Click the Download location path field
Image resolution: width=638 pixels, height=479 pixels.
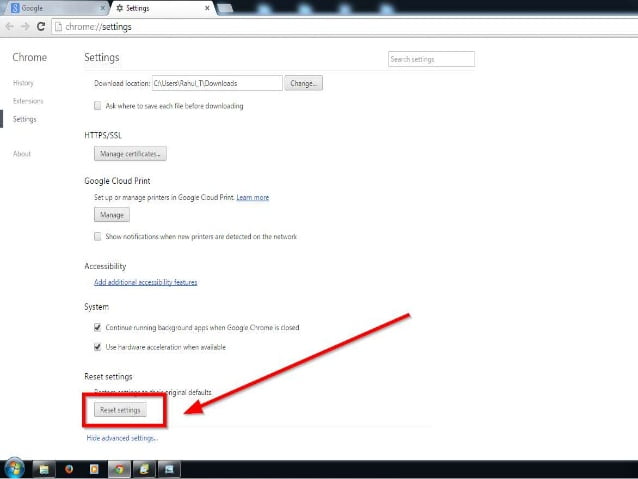[217, 83]
